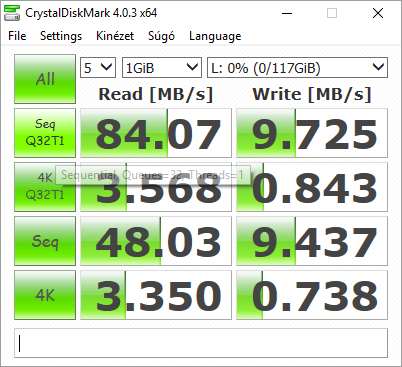Open the Settings menu

tap(61, 36)
